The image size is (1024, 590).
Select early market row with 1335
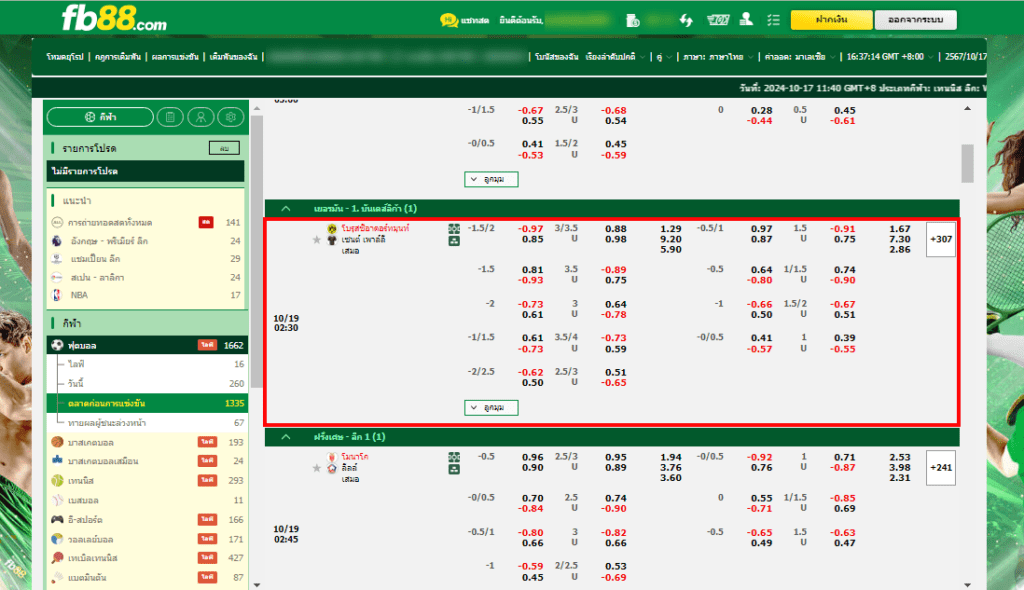[148, 403]
